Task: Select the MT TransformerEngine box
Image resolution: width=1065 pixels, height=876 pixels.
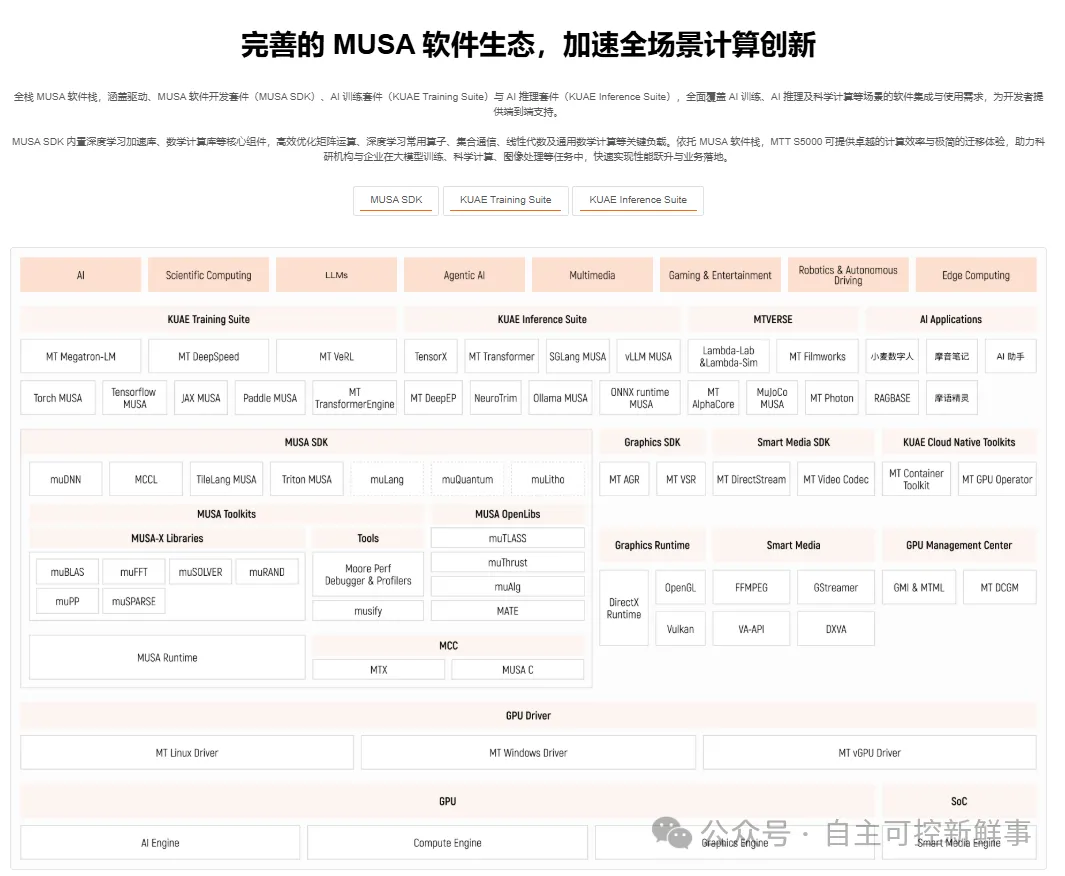Action: click(355, 398)
